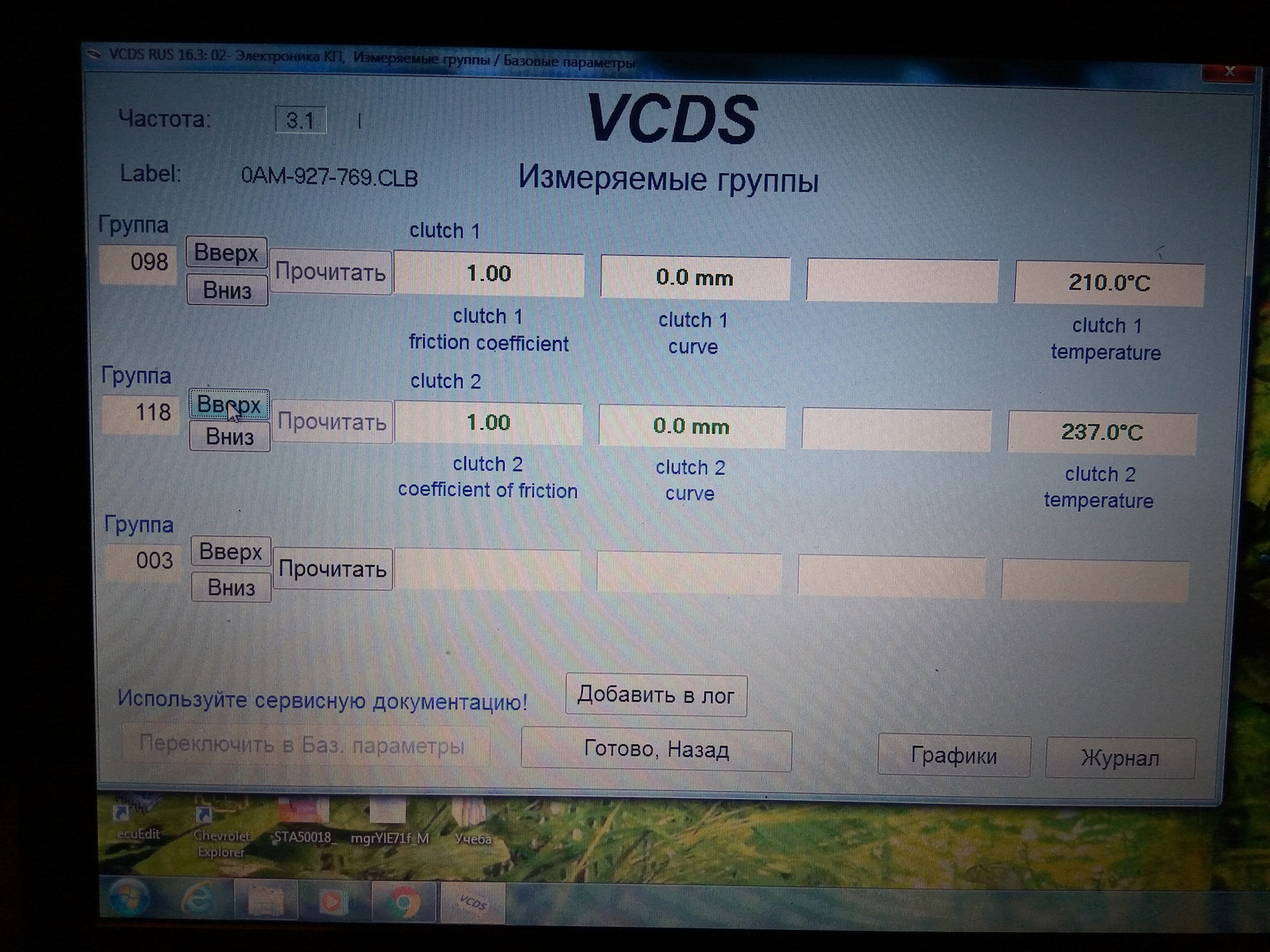Screen dimensions: 1270x952
Task: Click empty third value field of group 098
Action: pos(902,280)
